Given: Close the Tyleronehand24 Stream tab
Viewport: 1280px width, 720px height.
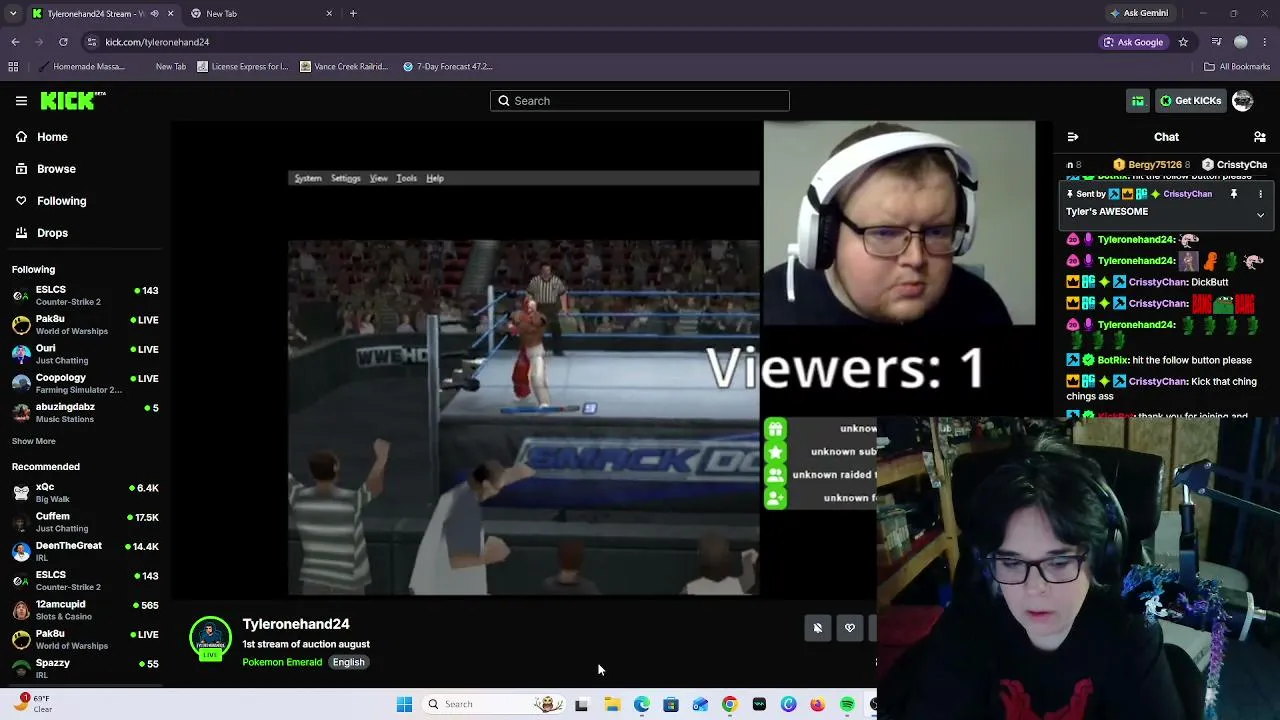Looking at the screenshot, I should point(170,14).
